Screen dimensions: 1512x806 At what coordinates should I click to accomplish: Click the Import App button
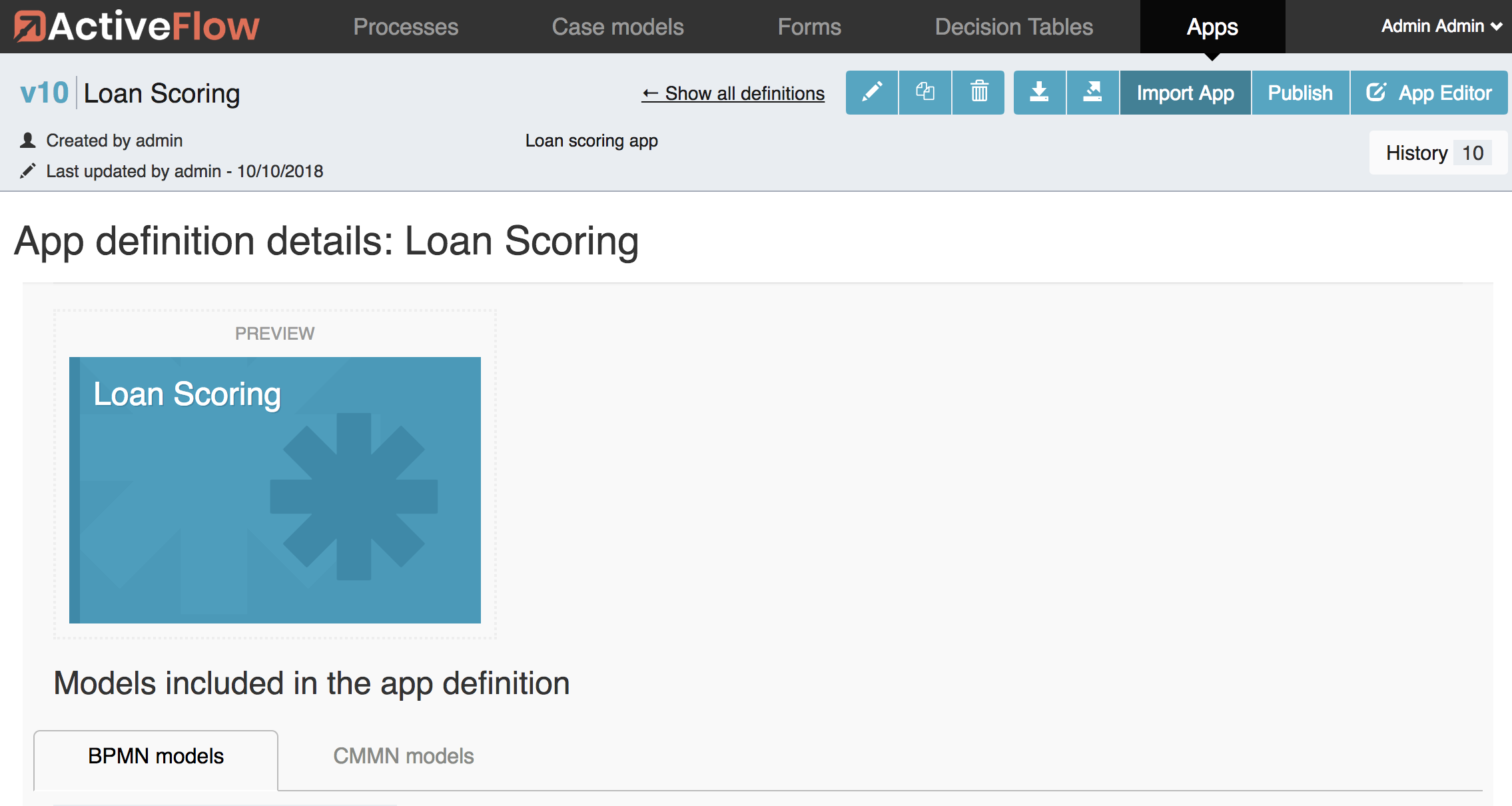pos(1185,93)
